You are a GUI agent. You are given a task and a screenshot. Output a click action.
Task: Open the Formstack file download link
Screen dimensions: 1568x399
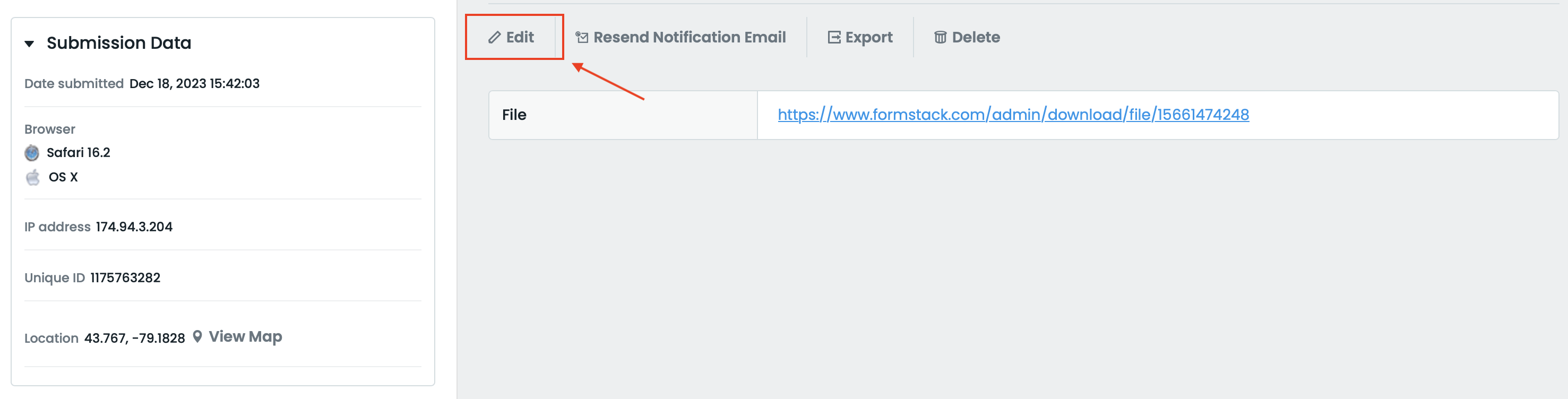[1013, 115]
